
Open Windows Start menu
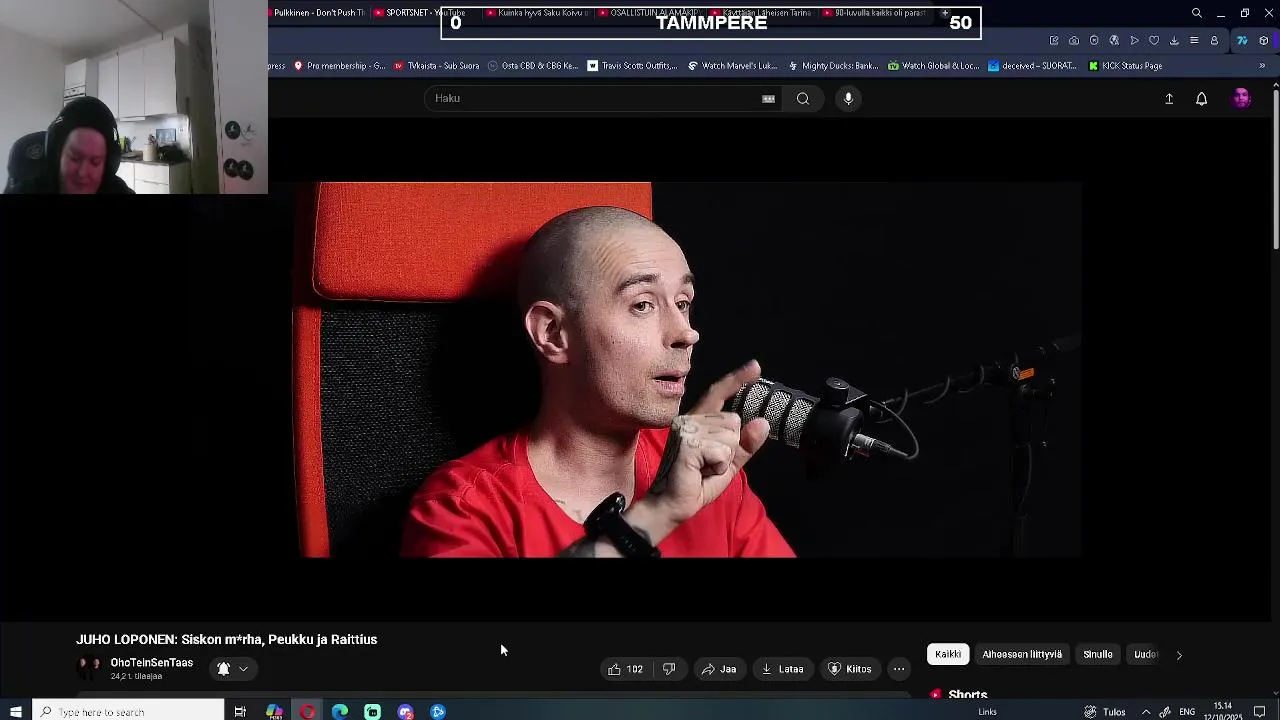pyautogui.click(x=15, y=712)
